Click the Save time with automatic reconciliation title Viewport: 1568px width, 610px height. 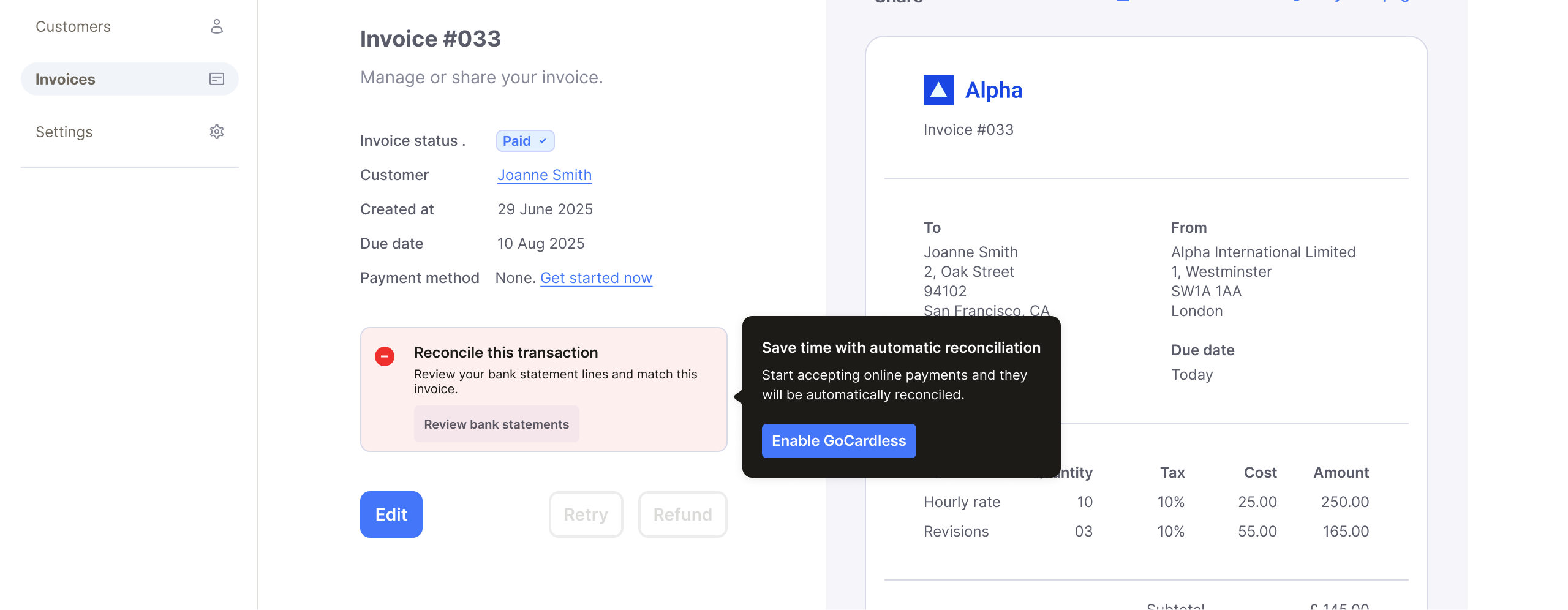[901, 348]
